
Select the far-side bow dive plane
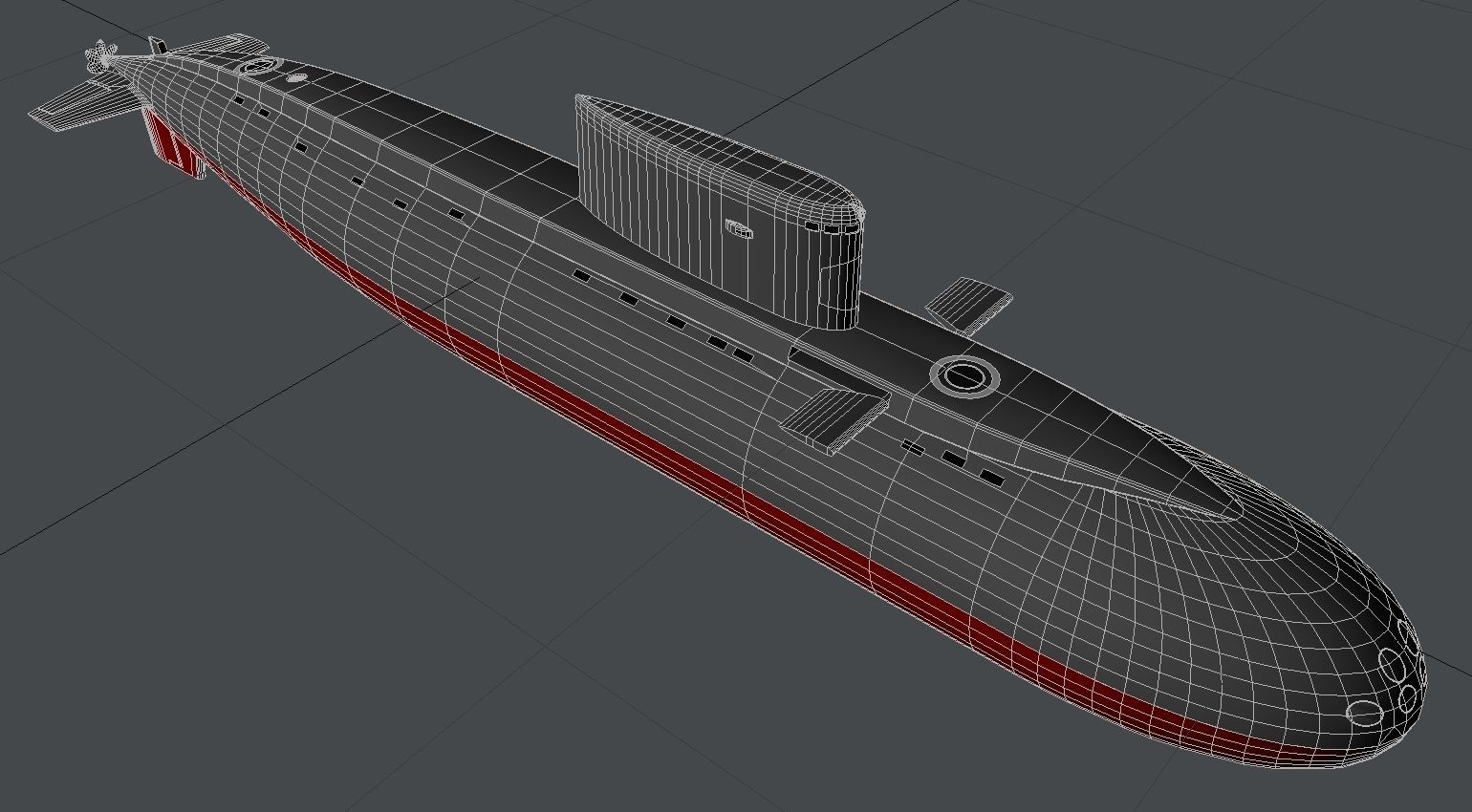(x=968, y=305)
